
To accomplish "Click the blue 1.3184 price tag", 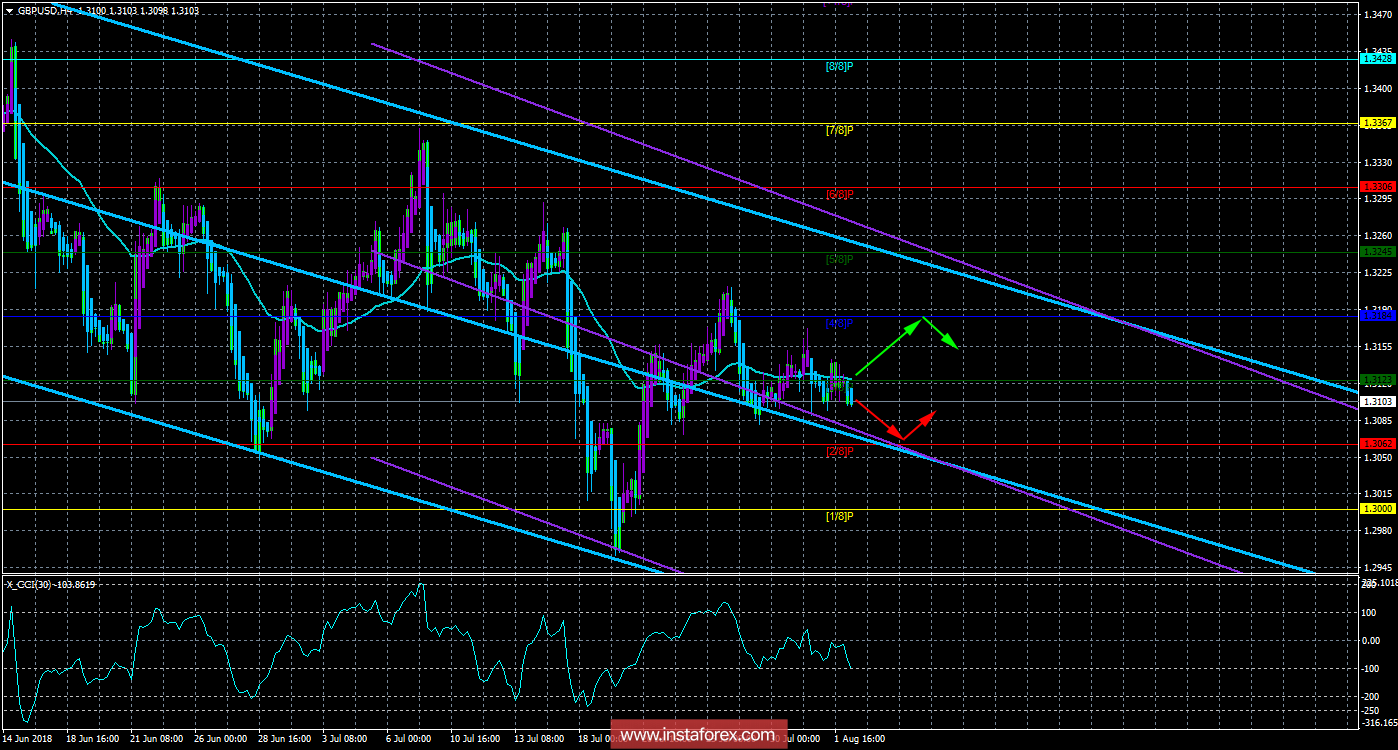I will pyautogui.click(x=1378, y=316).
